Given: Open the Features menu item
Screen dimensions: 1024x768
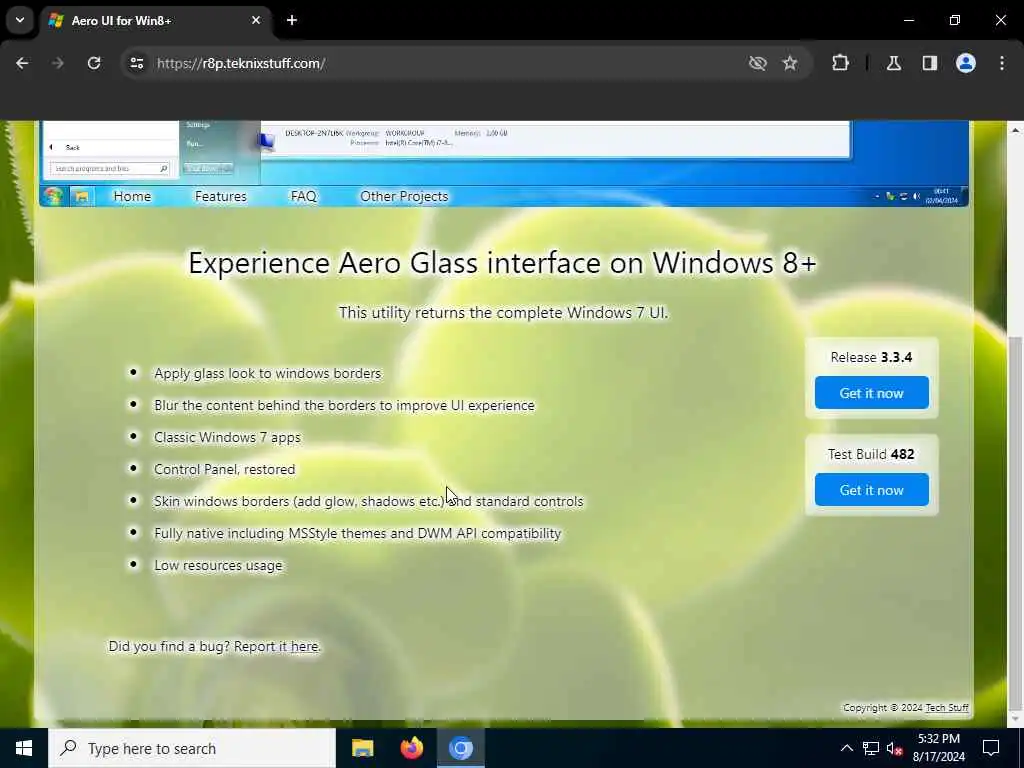Looking at the screenshot, I should 221,197.
